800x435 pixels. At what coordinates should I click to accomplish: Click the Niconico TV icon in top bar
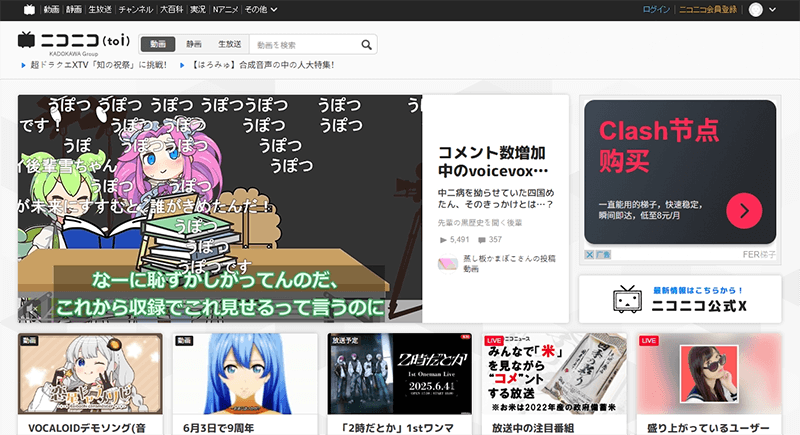30,10
